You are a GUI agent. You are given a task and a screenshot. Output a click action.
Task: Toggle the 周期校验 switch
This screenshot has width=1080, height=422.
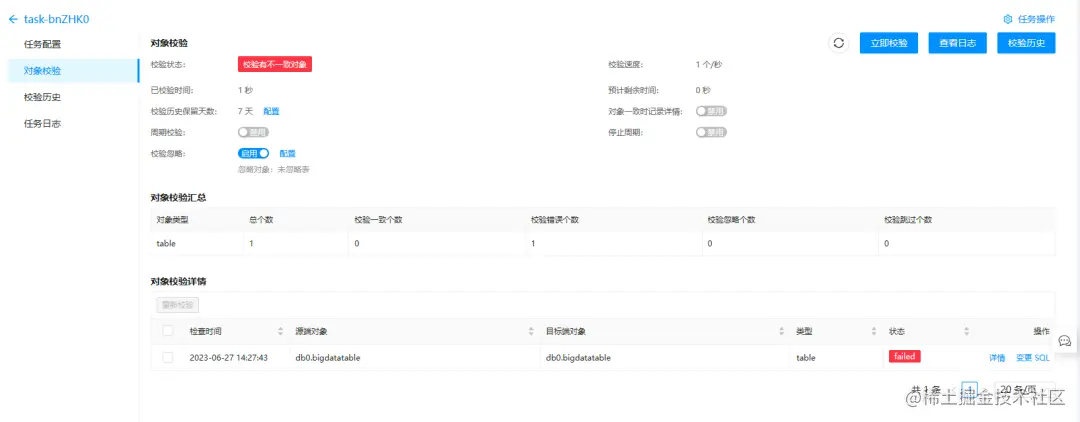coord(253,132)
